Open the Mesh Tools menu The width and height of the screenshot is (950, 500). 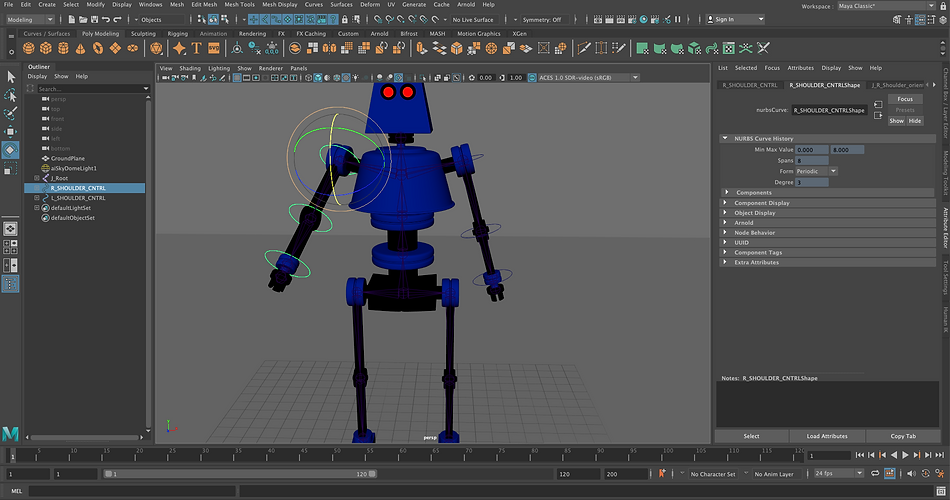[239, 4]
